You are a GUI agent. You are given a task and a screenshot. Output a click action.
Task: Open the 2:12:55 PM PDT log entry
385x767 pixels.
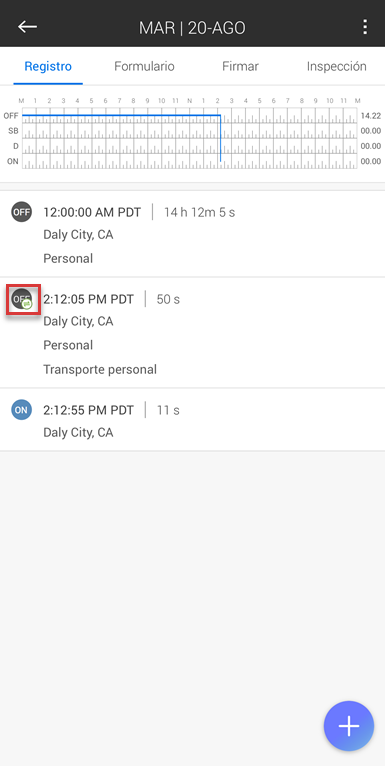click(192, 420)
